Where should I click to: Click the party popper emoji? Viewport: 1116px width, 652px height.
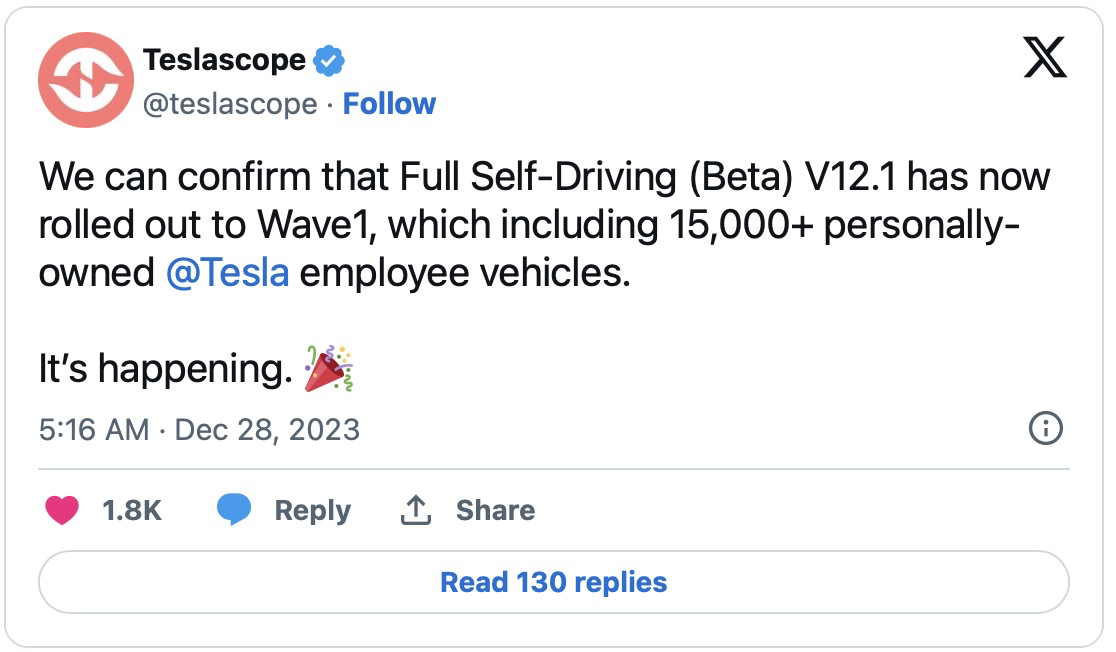point(330,368)
